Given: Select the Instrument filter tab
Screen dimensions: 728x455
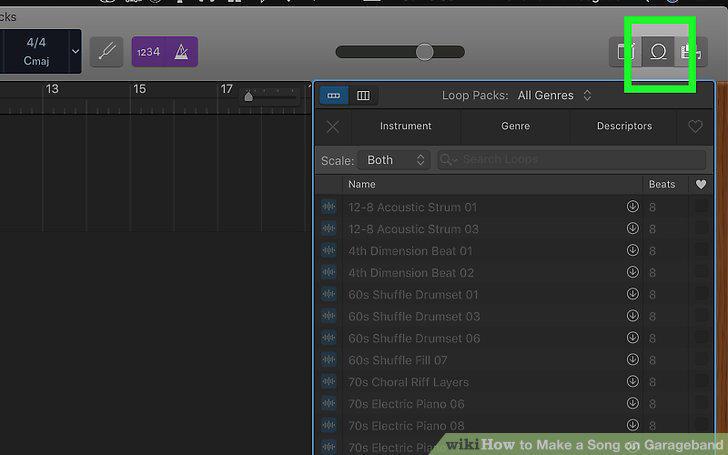Looking at the screenshot, I should pos(406,126).
